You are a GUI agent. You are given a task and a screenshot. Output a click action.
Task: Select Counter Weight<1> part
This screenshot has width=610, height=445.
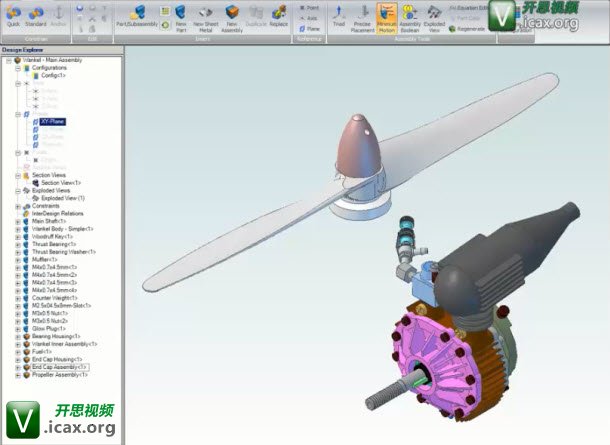coord(55,298)
